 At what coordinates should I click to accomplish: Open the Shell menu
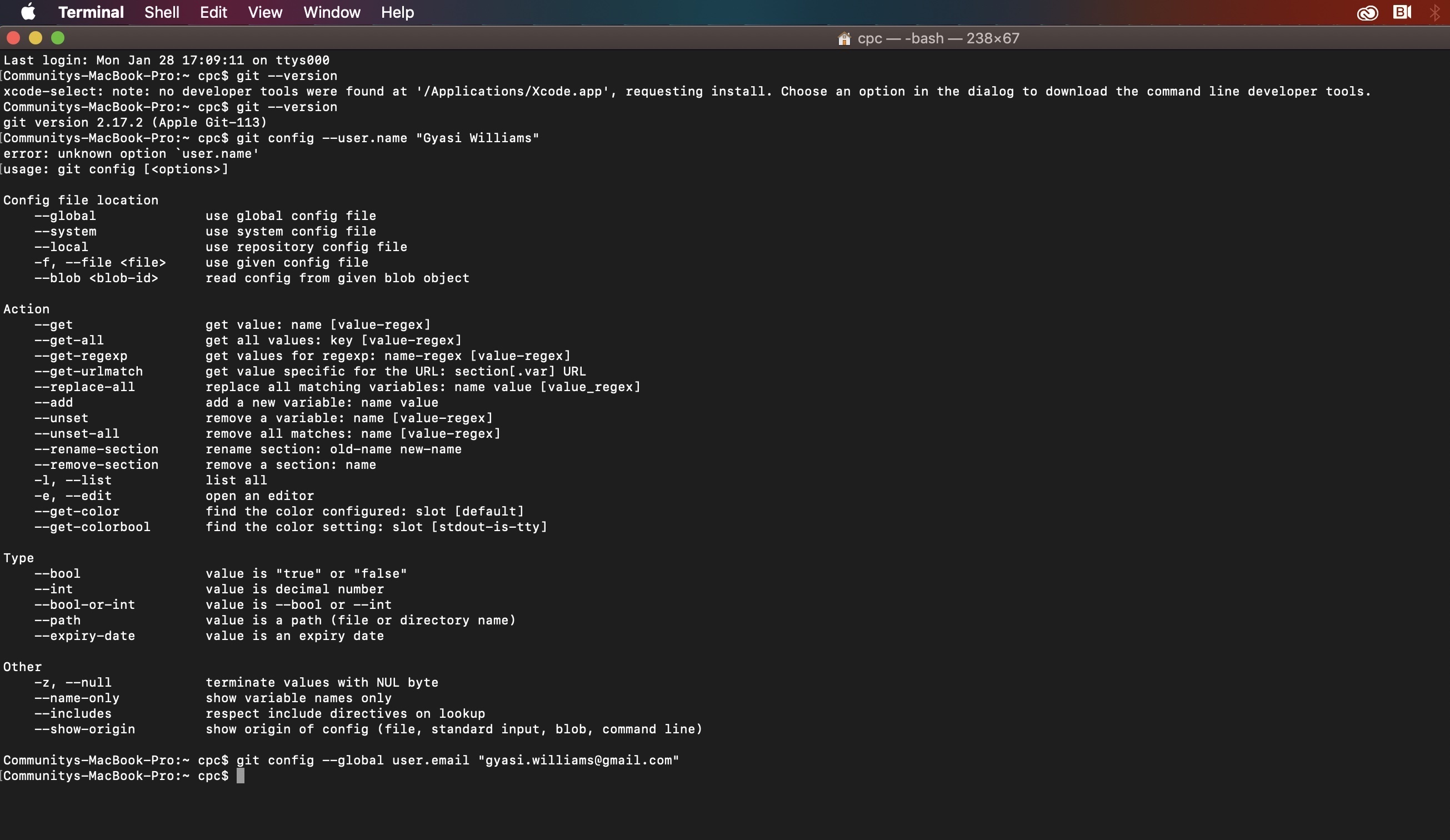(162, 12)
